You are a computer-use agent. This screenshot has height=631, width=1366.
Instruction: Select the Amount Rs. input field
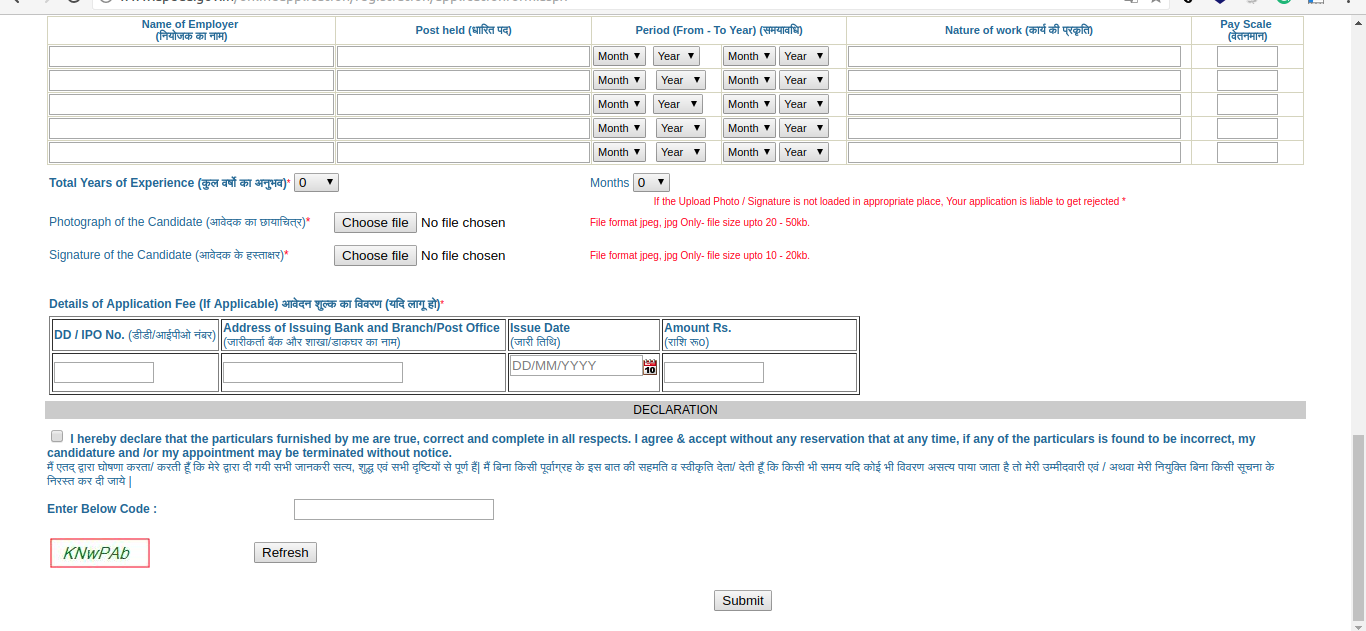point(713,373)
